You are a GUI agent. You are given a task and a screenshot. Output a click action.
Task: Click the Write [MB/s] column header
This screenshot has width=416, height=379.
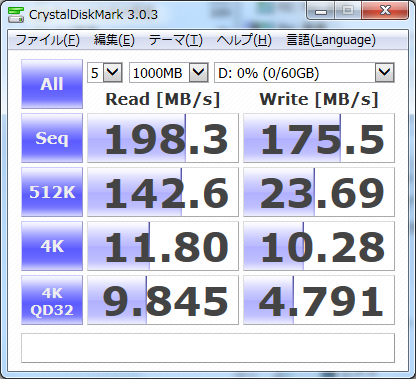click(x=319, y=99)
